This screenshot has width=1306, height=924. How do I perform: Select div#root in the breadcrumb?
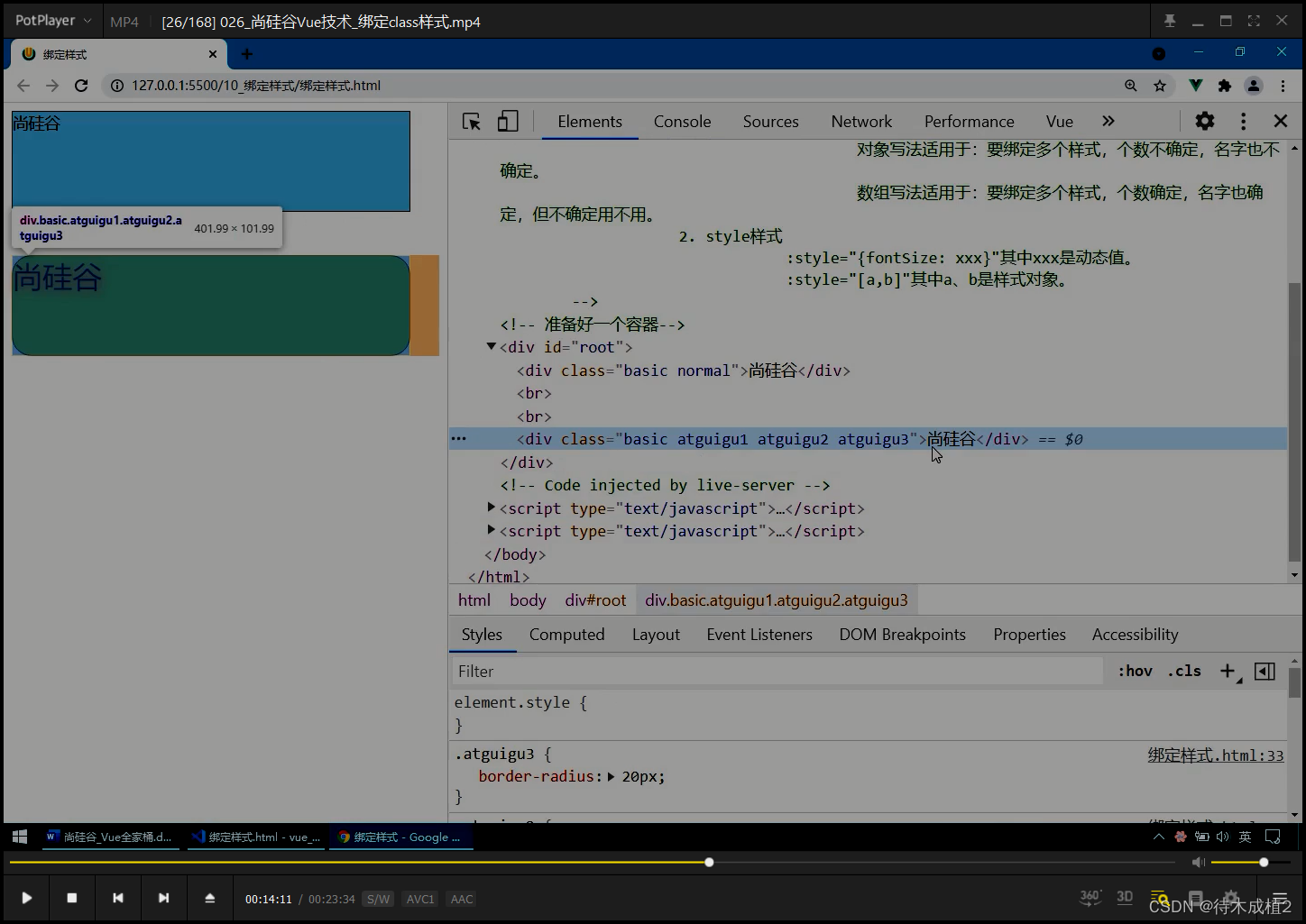pyautogui.click(x=595, y=600)
